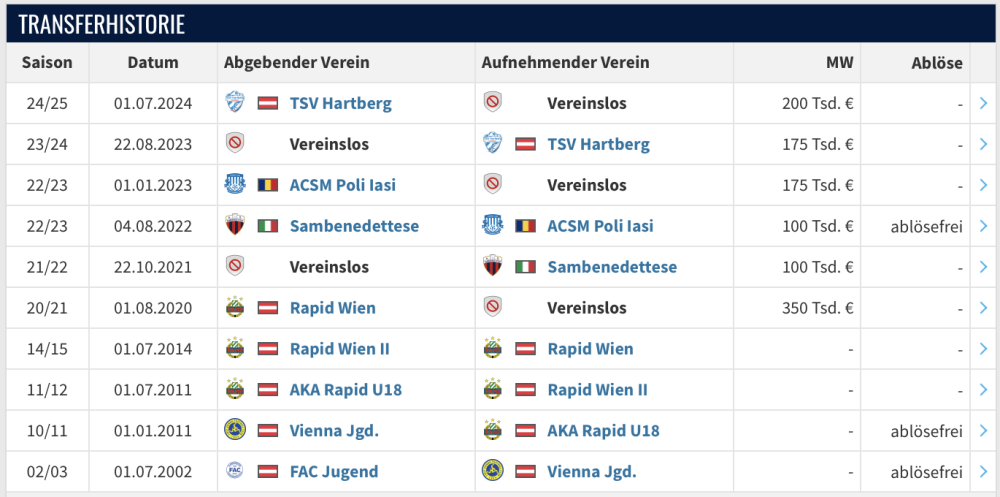The width and height of the screenshot is (1000, 497).
Task: Click the TSV Hartberg crest in the 24/25 row
Action: pos(234,103)
